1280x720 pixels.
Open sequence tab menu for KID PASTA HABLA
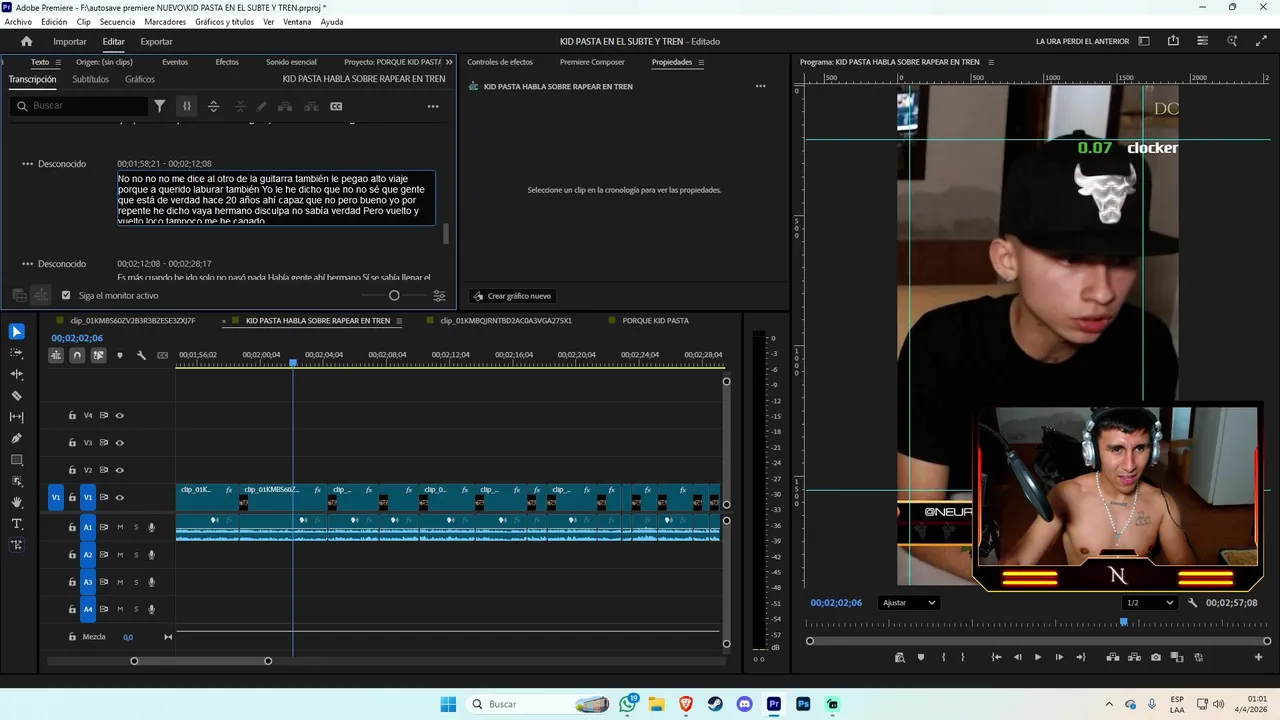(x=399, y=321)
